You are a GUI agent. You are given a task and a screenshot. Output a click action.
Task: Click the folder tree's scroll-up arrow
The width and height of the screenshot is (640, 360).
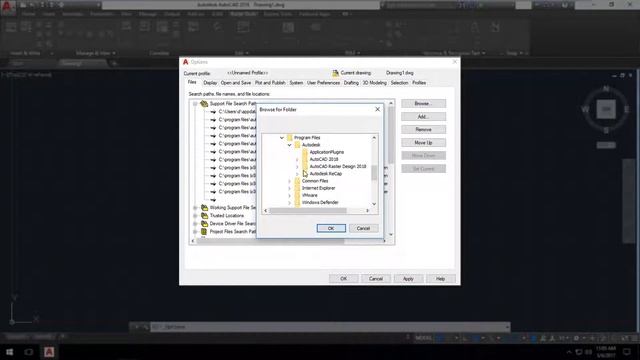374,138
